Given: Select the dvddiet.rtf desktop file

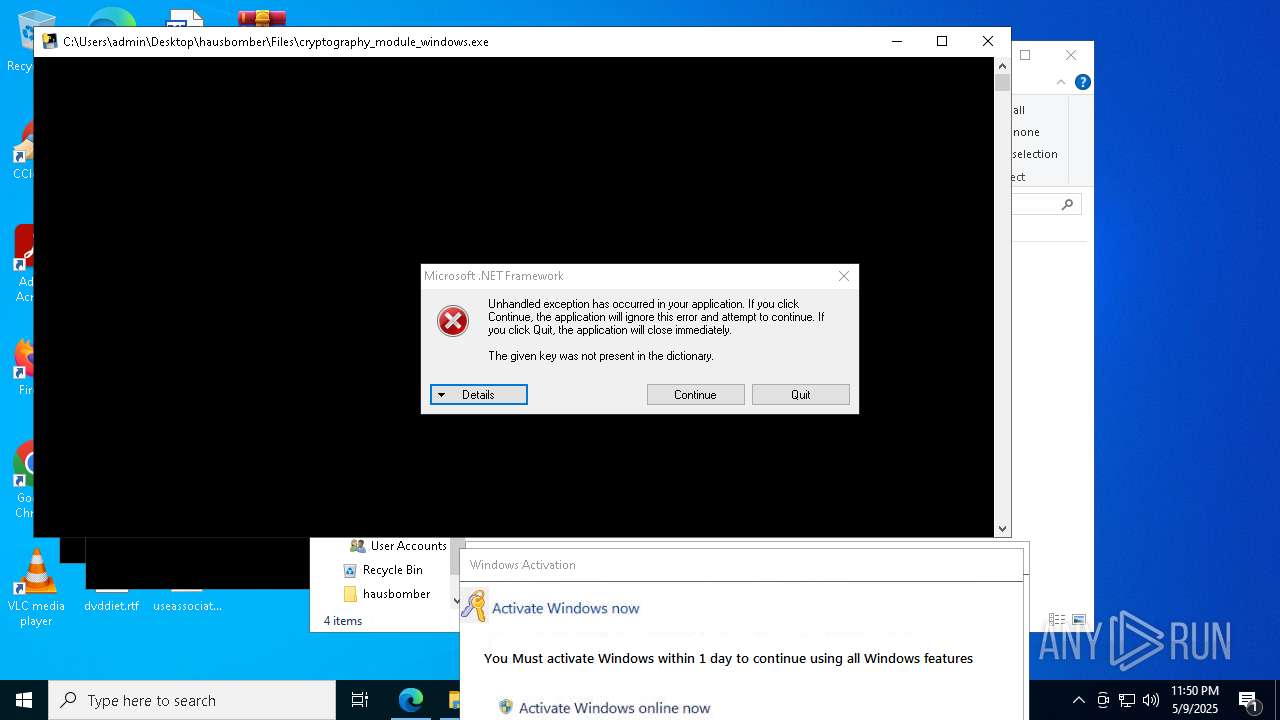Looking at the screenshot, I should tap(111, 606).
